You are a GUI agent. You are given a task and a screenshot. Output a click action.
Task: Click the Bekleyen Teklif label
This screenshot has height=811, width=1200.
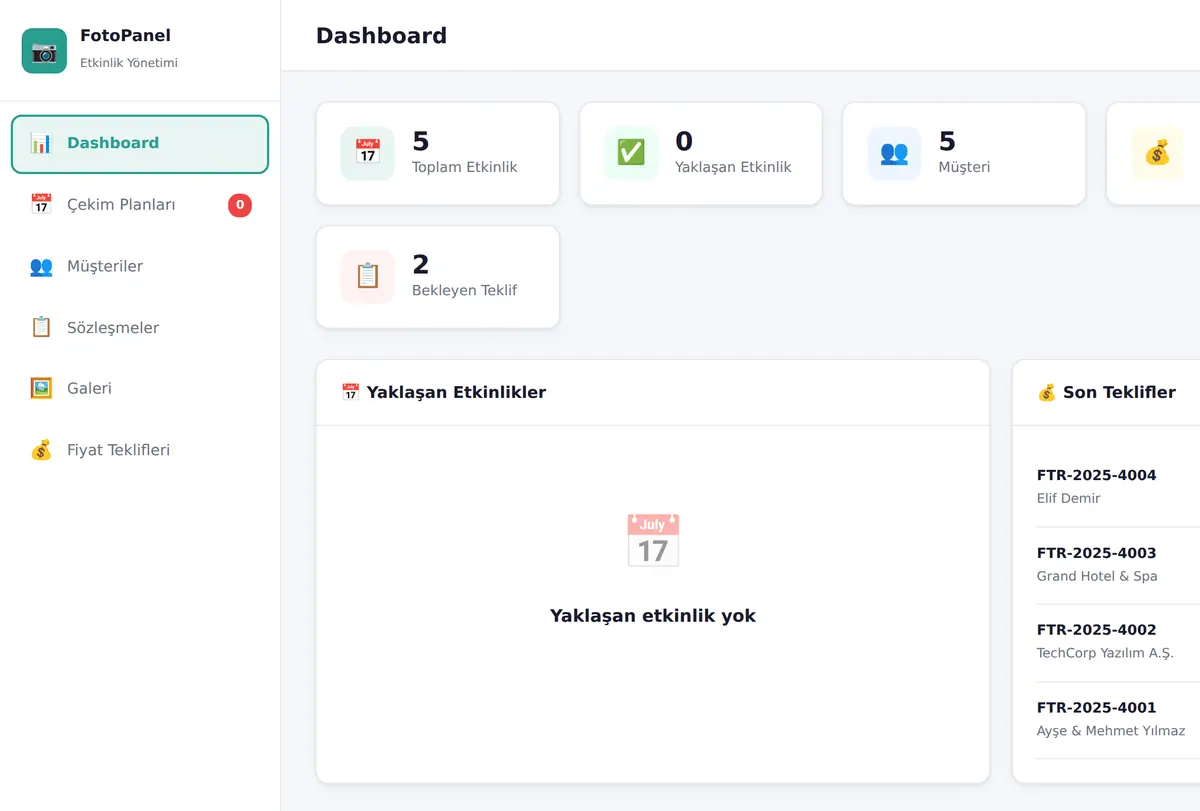pos(465,290)
